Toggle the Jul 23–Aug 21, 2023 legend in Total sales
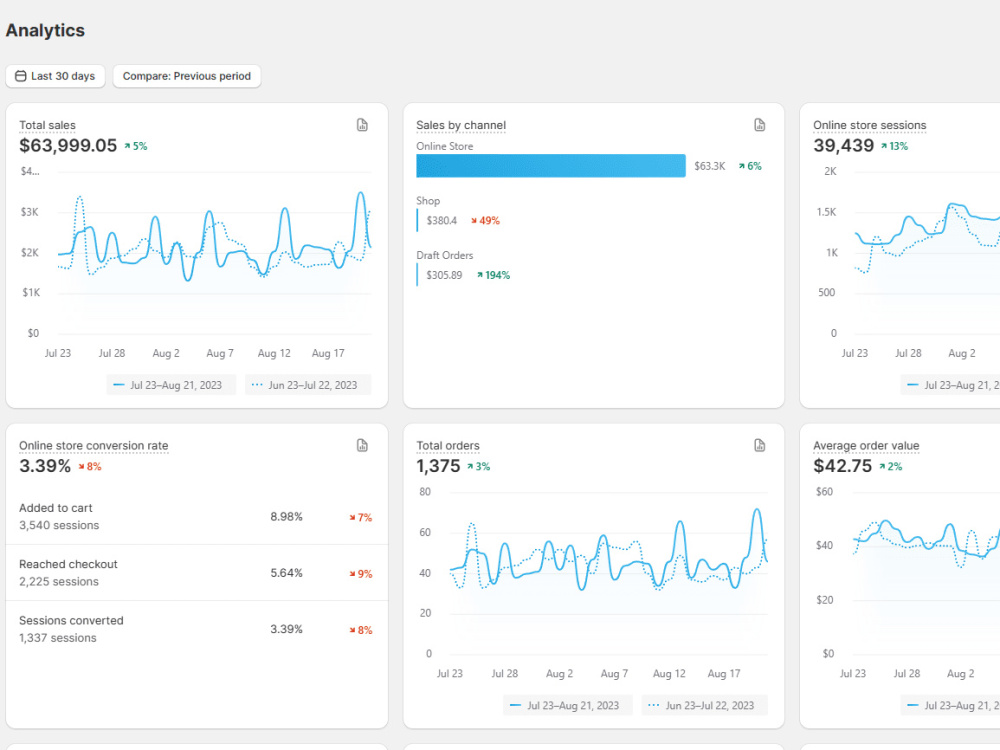Screen dimensions: 1000x750 171,385
